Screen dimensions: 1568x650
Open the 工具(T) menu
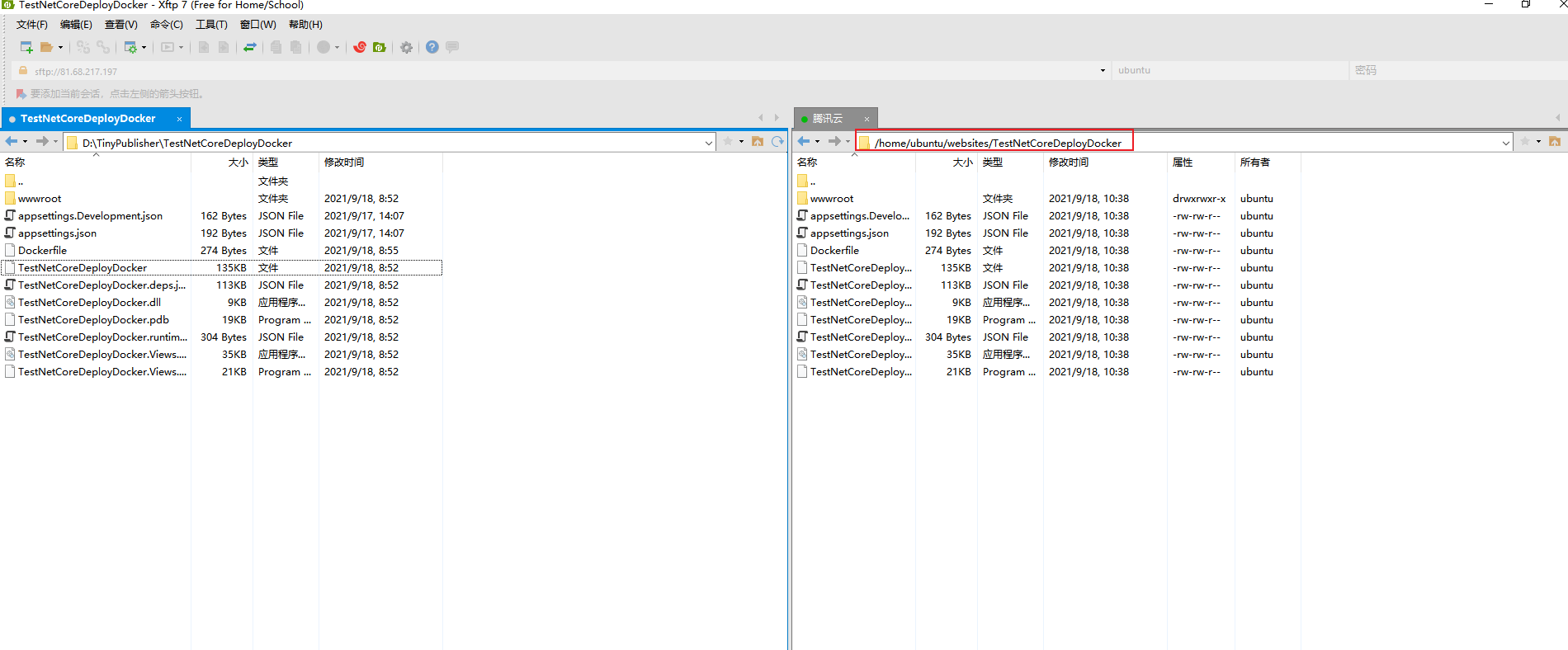point(211,25)
